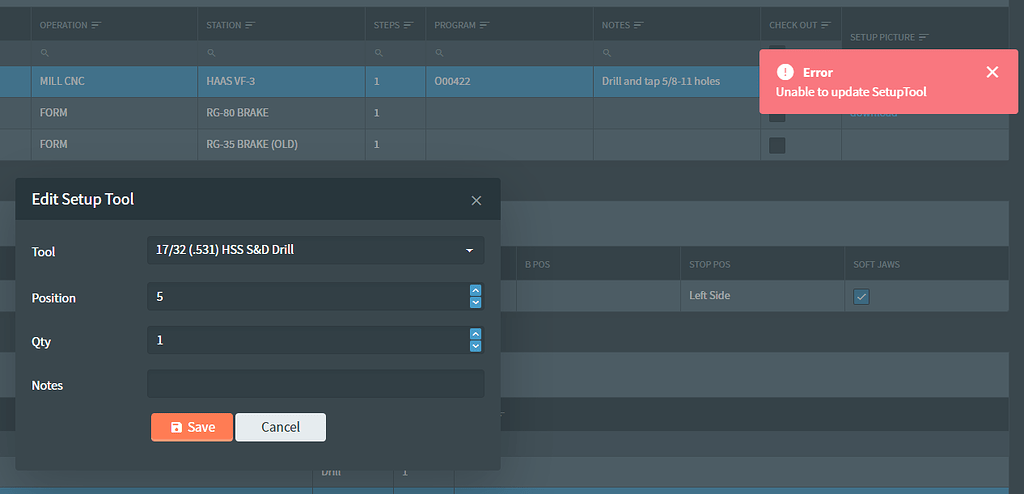The image size is (1024, 494).
Task: Click the Notes column filter icon
Action: (639, 25)
